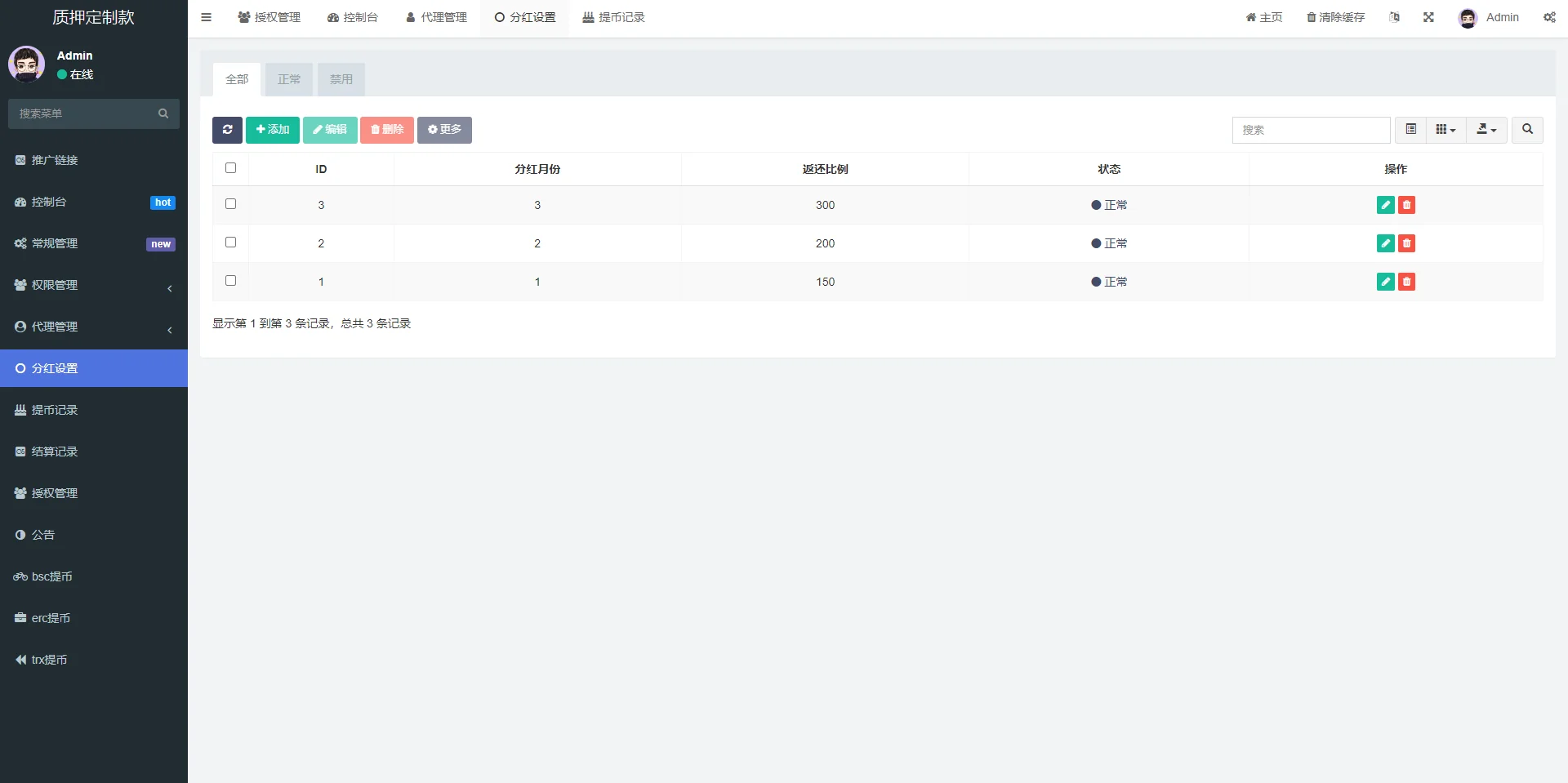Click the green 添加 button
Screen dimensions: 1568x783
point(273,130)
